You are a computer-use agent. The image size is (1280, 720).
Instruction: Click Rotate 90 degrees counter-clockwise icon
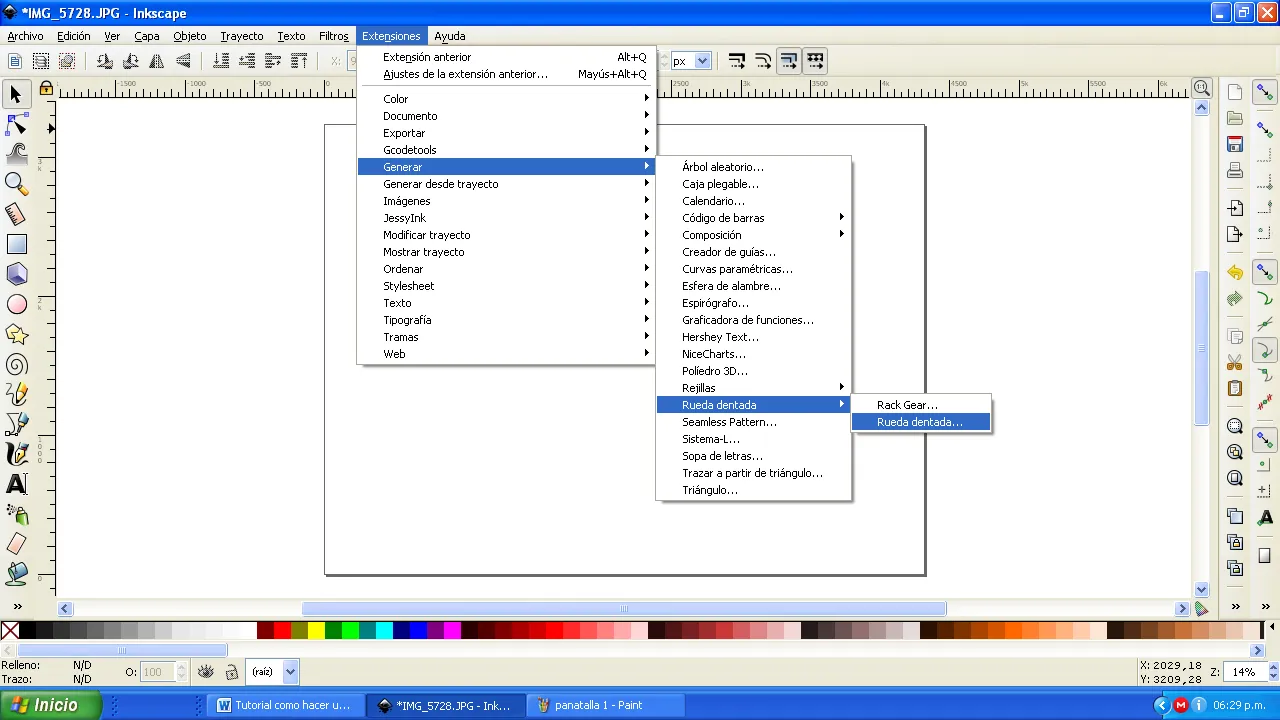104,61
